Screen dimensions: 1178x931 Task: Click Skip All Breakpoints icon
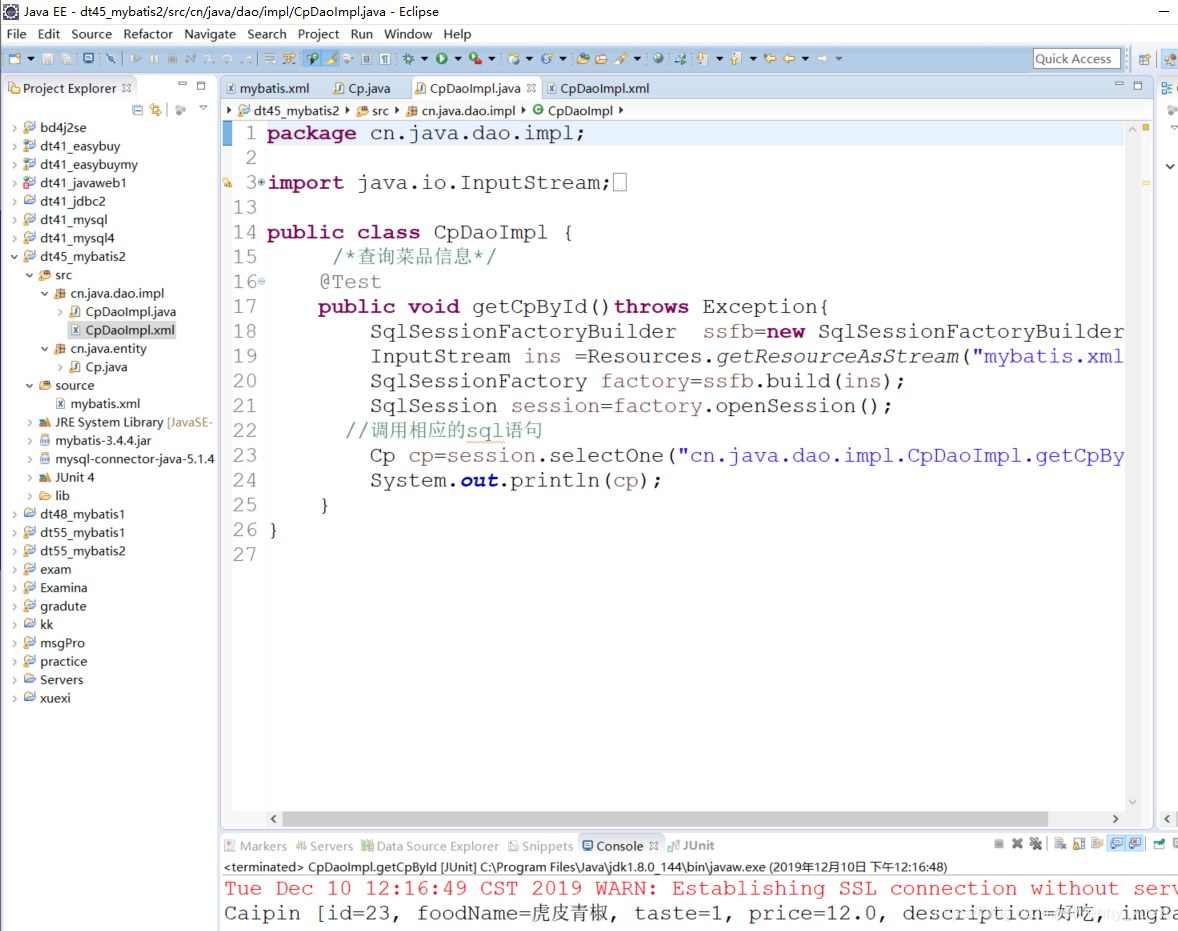pyautogui.click(x=110, y=59)
